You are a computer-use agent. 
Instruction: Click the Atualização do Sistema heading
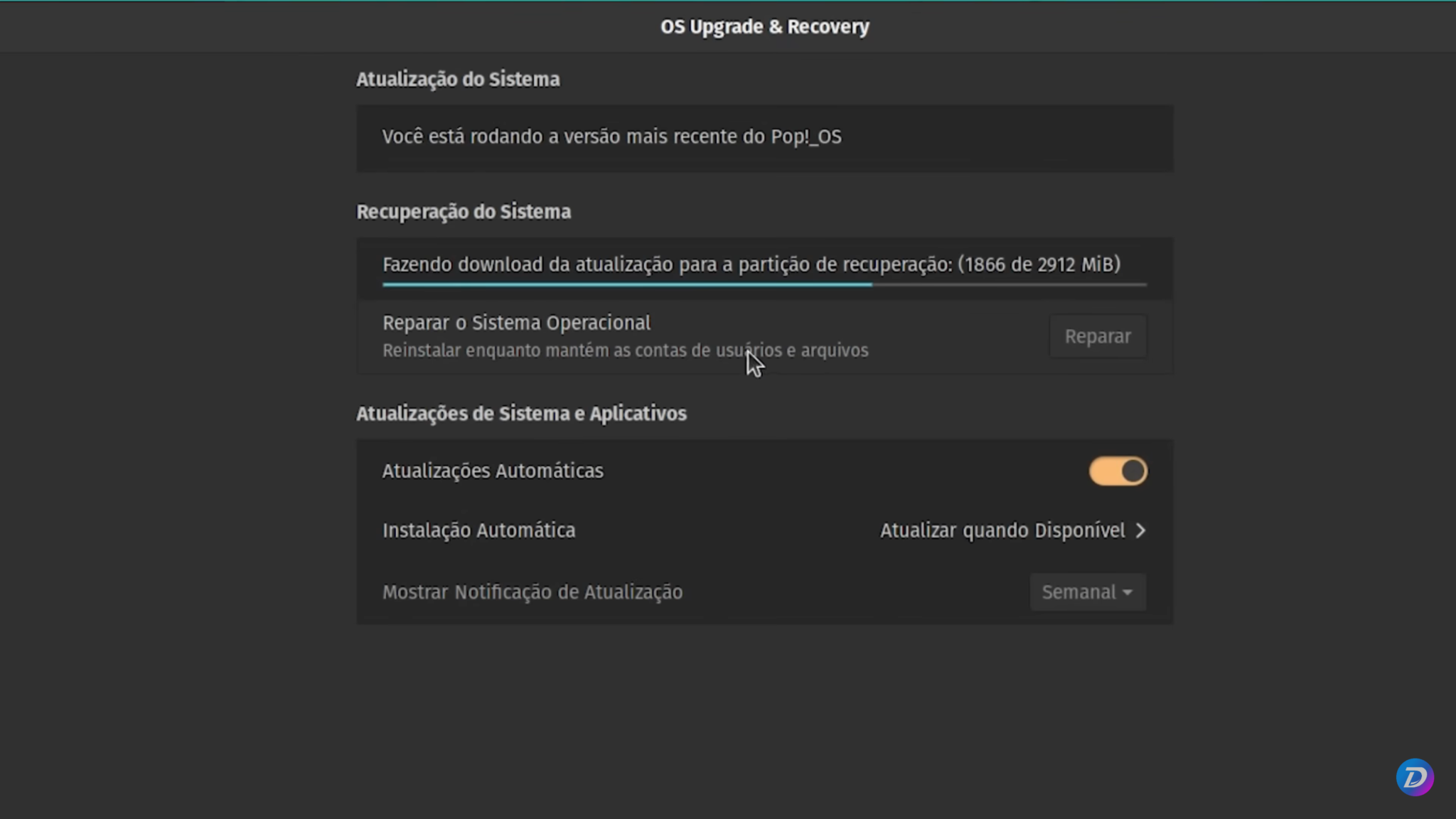coord(458,79)
